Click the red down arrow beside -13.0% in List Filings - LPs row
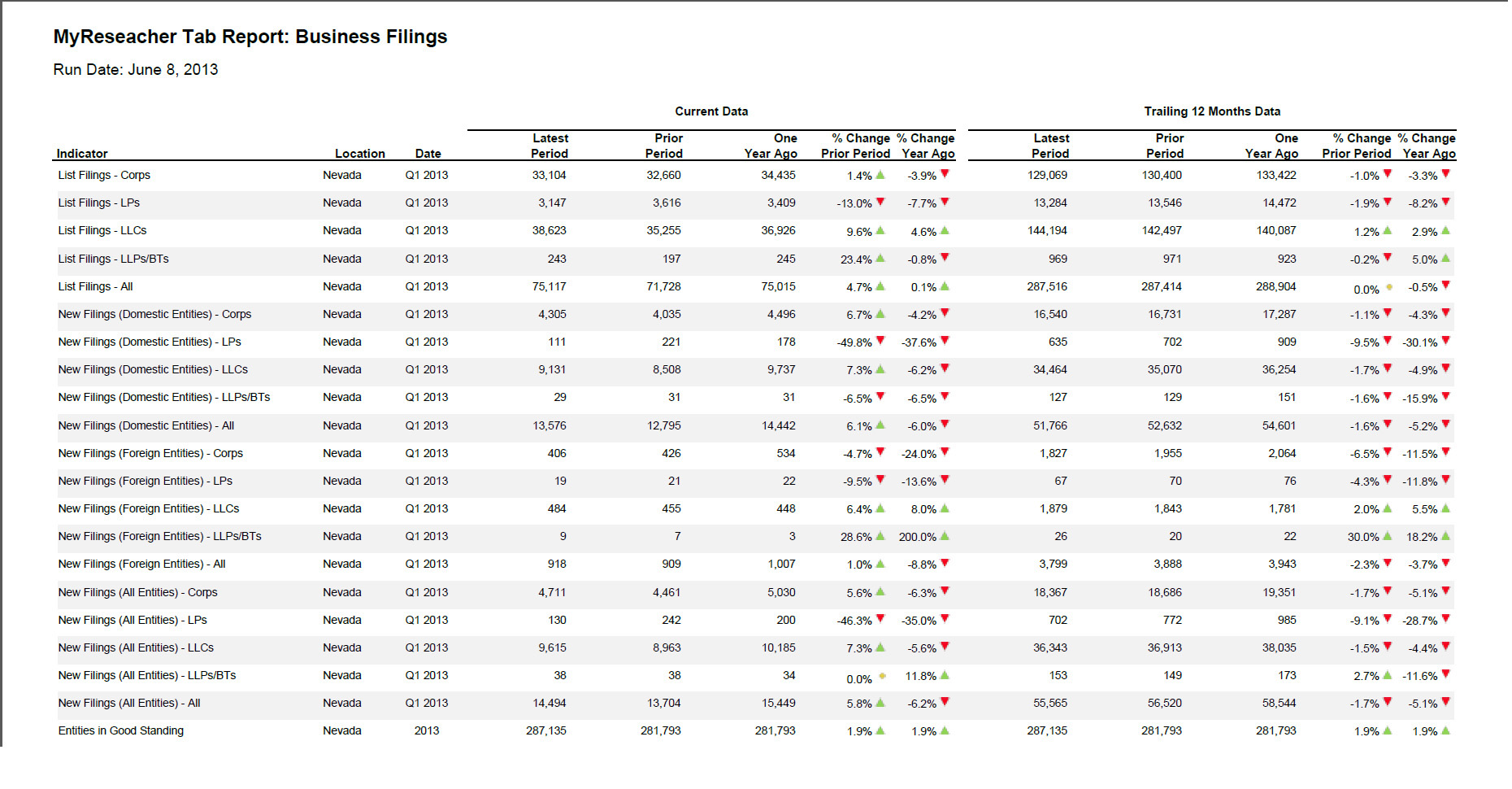1512x789 pixels. (x=880, y=202)
